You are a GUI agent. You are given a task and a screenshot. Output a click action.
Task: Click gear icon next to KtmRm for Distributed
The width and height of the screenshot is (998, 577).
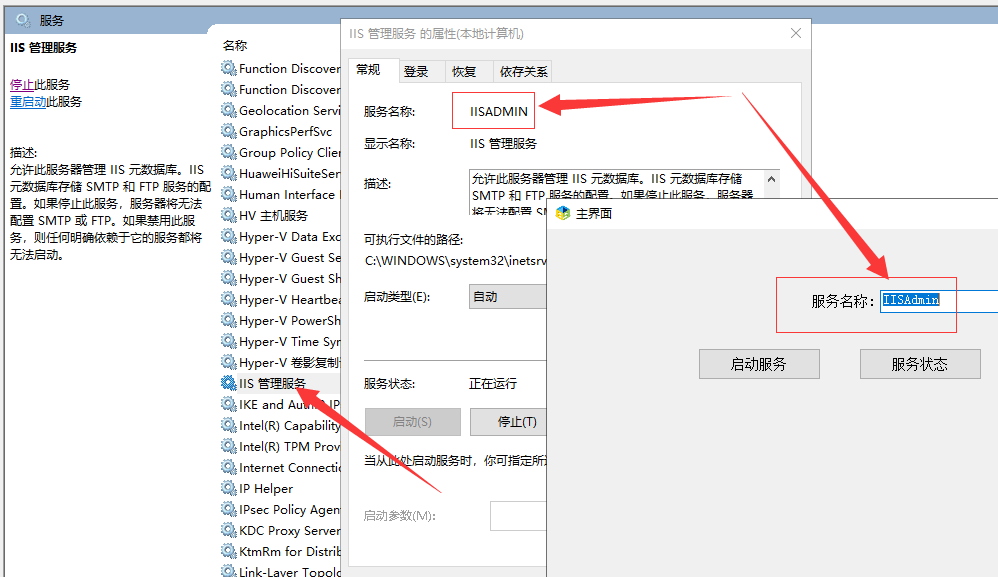(x=228, y=551)
